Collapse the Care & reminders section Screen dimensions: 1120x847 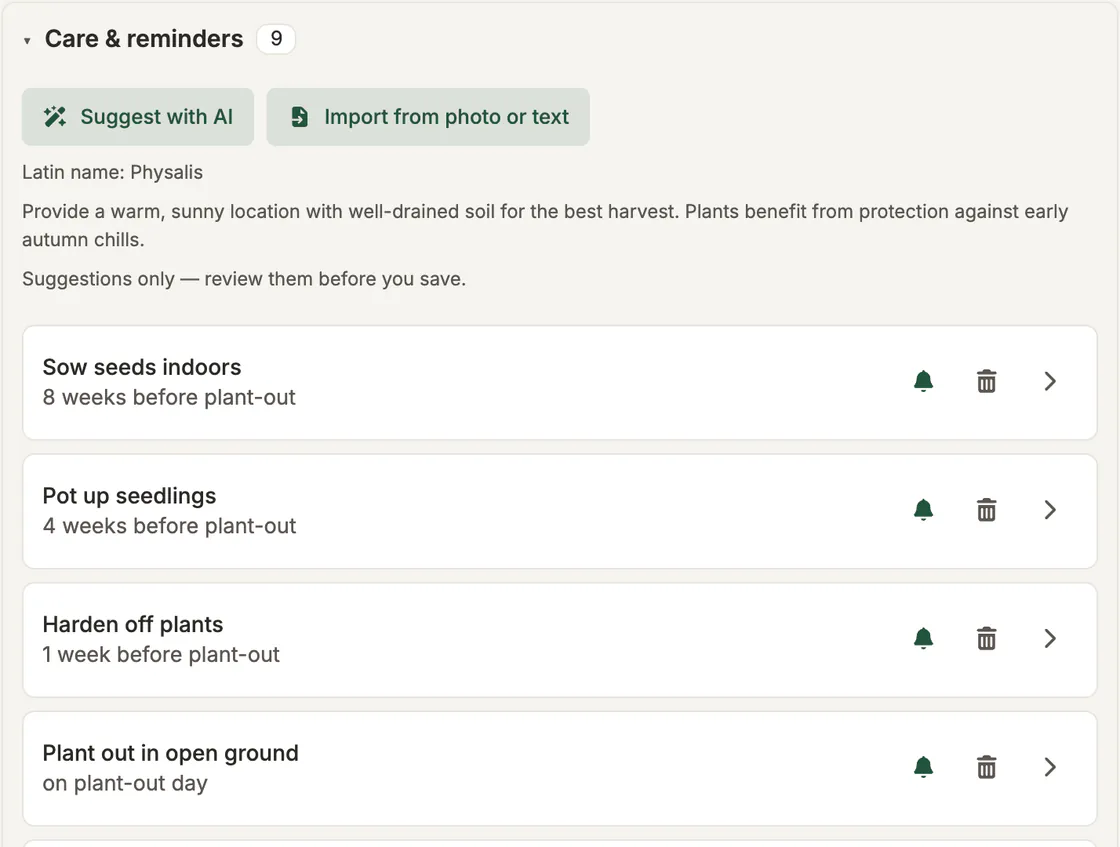(x=27, y=41)
